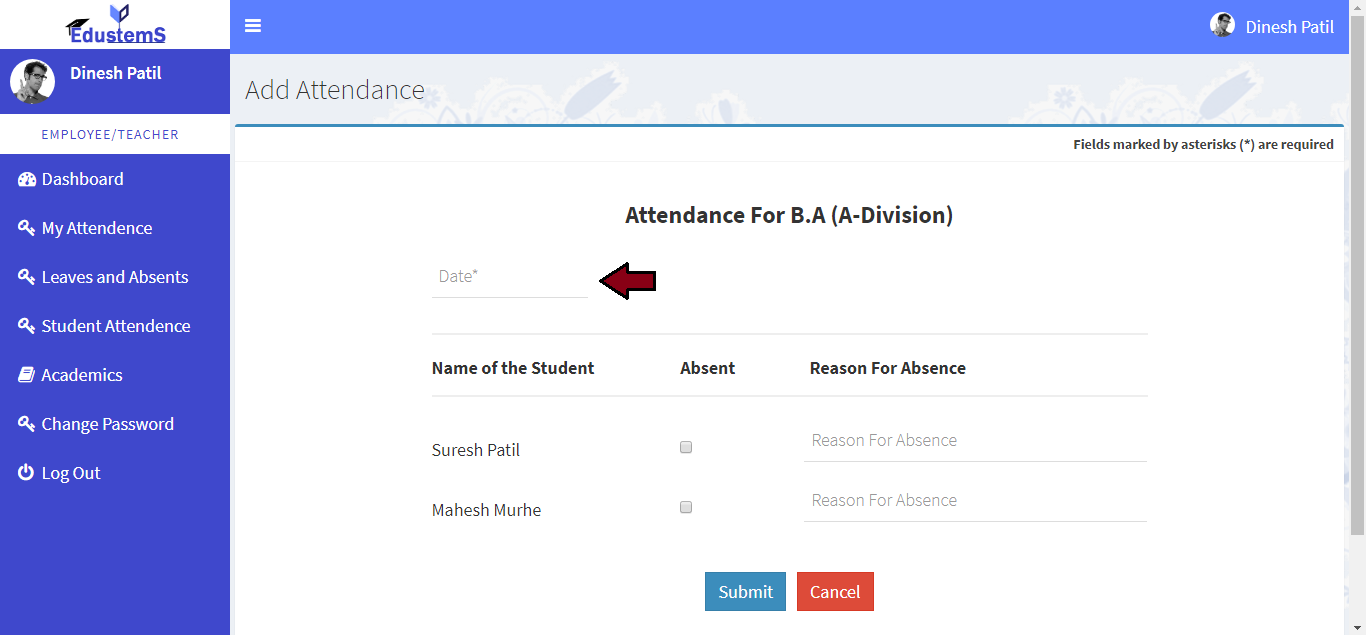Click the My Attendence key icon

[x=27, y=228]
